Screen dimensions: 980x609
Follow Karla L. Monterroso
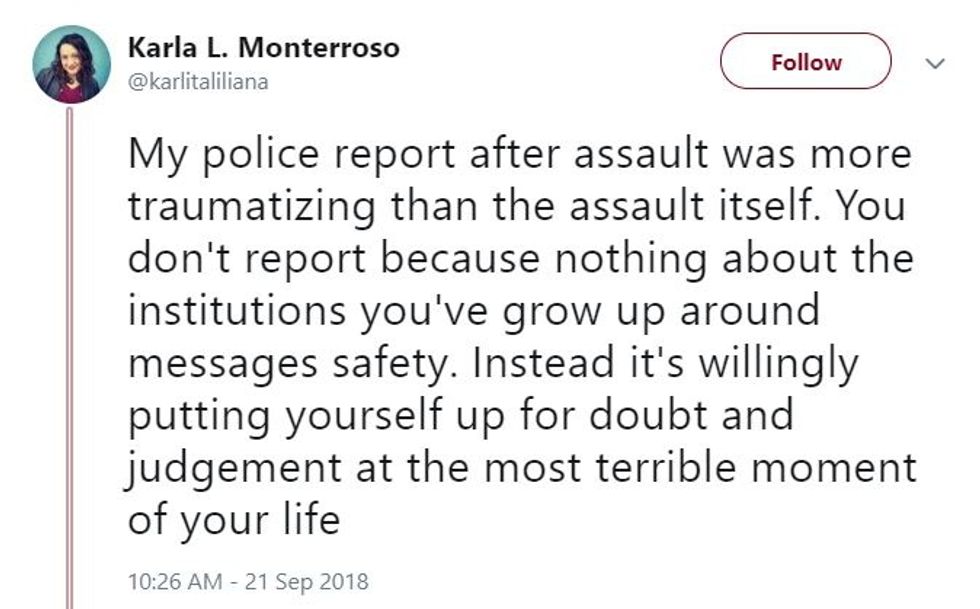click(x=805, y=62)
